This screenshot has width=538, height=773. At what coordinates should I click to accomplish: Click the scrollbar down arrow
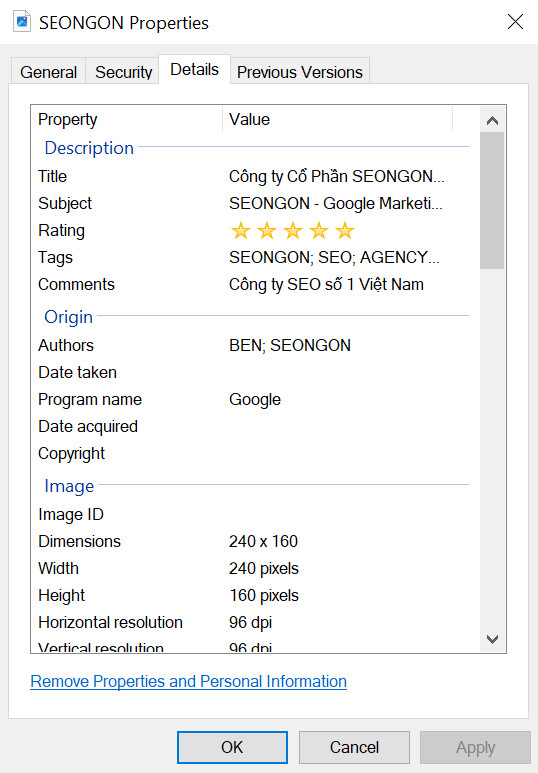point(492,639)
